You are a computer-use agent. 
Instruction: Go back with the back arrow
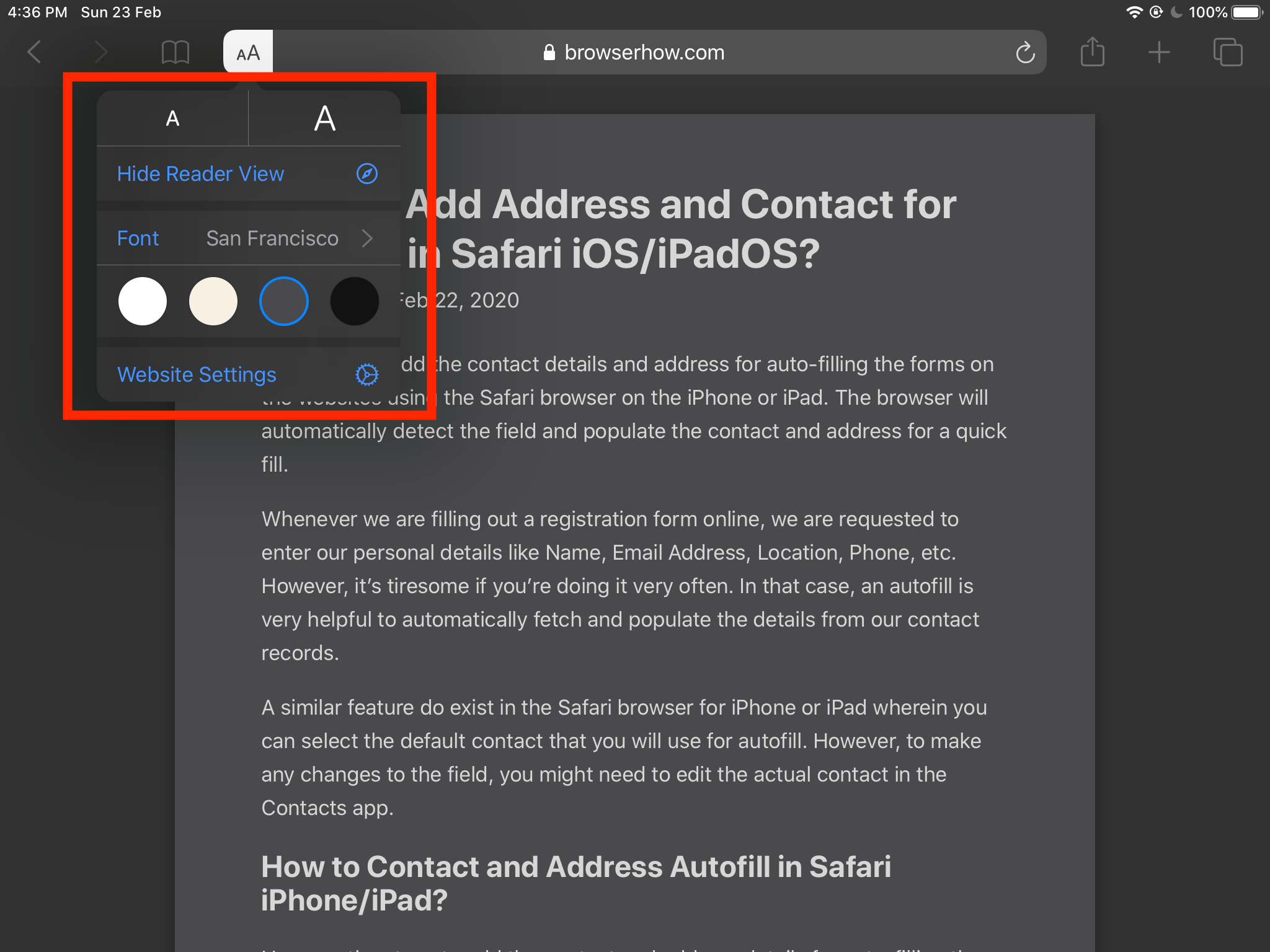click(35, 52)
